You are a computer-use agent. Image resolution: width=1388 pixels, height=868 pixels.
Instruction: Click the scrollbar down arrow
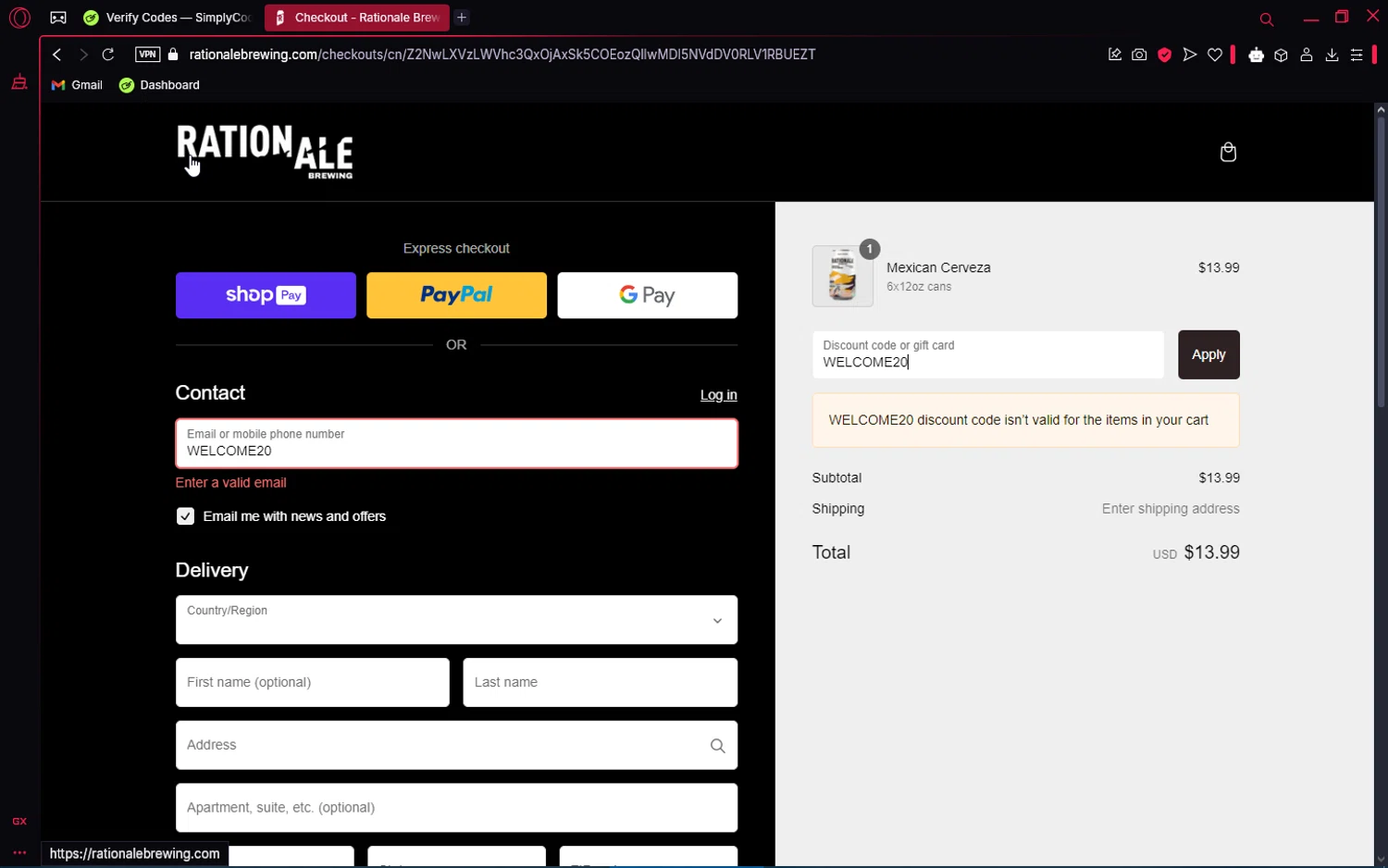click(1381, 859)
